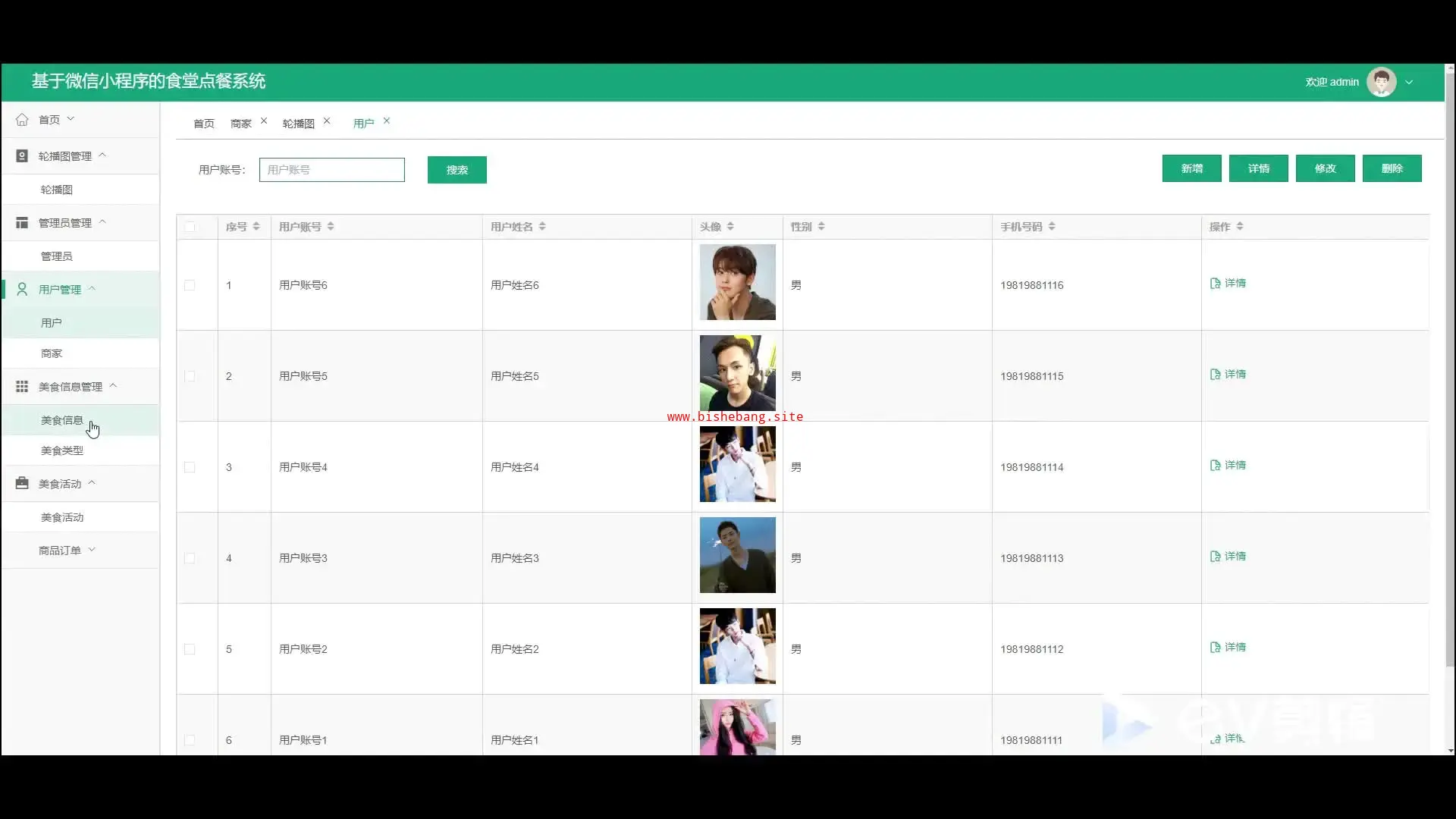Click the 新增 button

pos(1191,168)
